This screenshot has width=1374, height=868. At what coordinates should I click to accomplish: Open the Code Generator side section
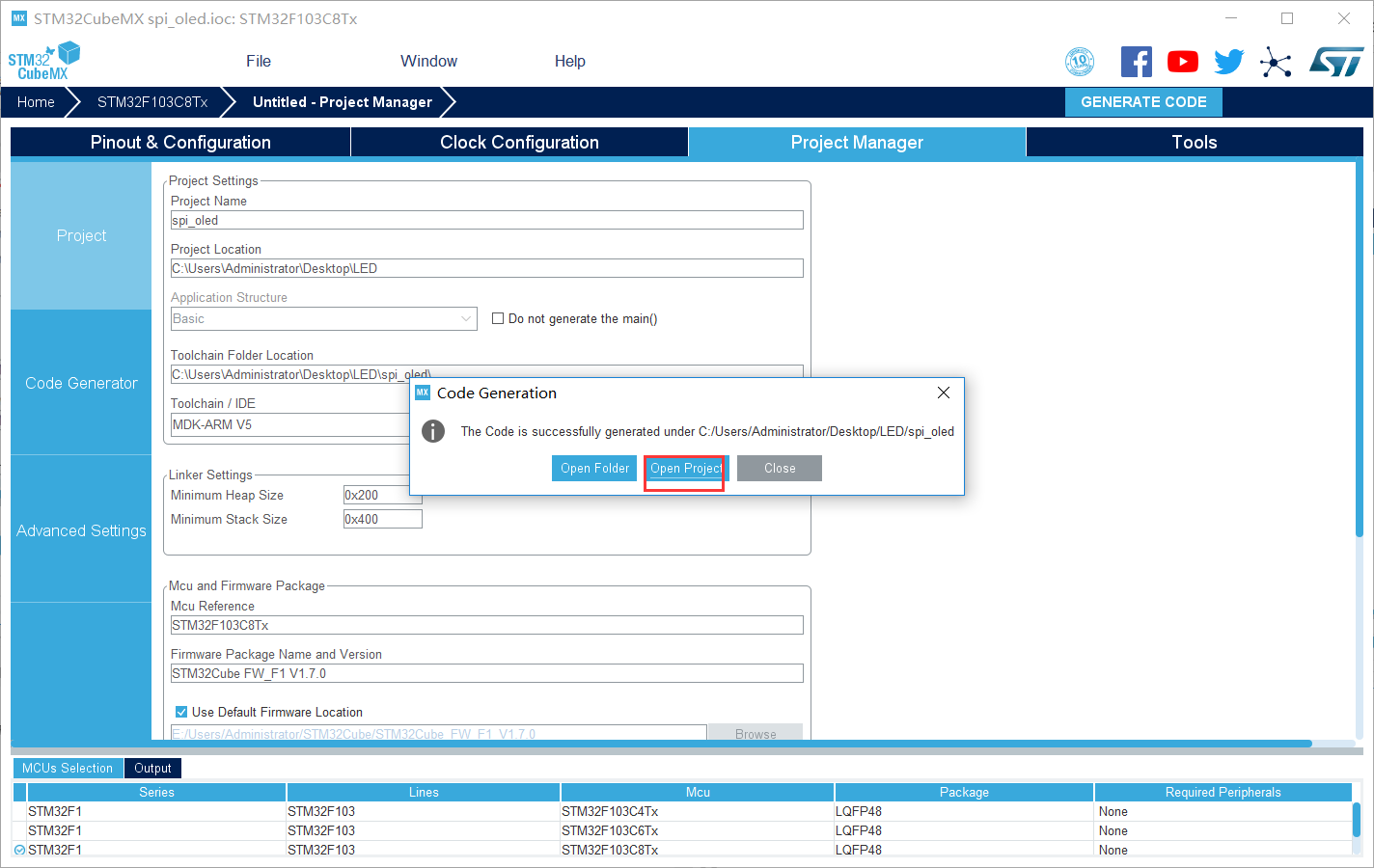click(81, 383)
